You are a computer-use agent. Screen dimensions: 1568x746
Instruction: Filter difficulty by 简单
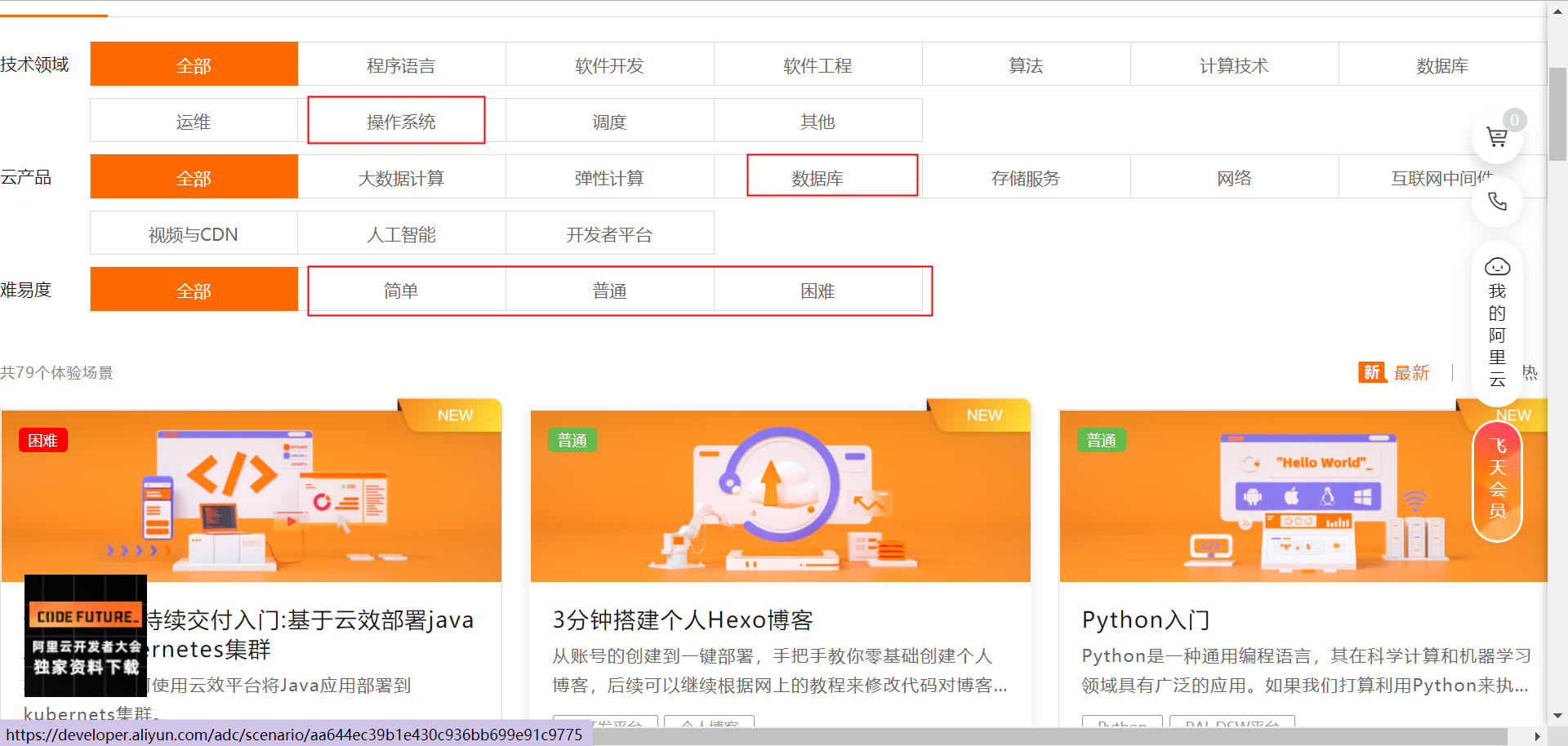pos(401,290)
